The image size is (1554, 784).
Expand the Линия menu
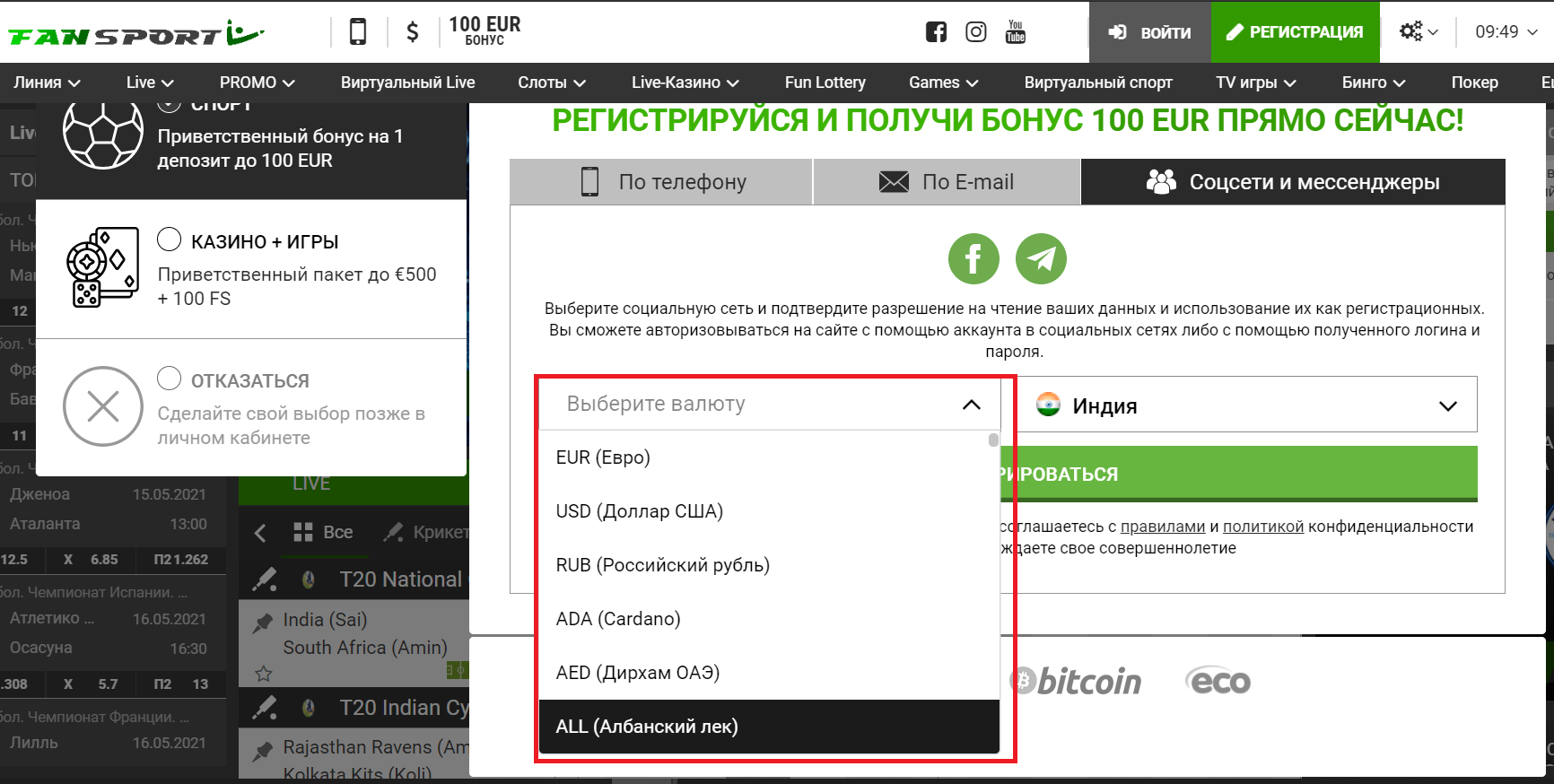pyautogui.click(x=47, y=83)
